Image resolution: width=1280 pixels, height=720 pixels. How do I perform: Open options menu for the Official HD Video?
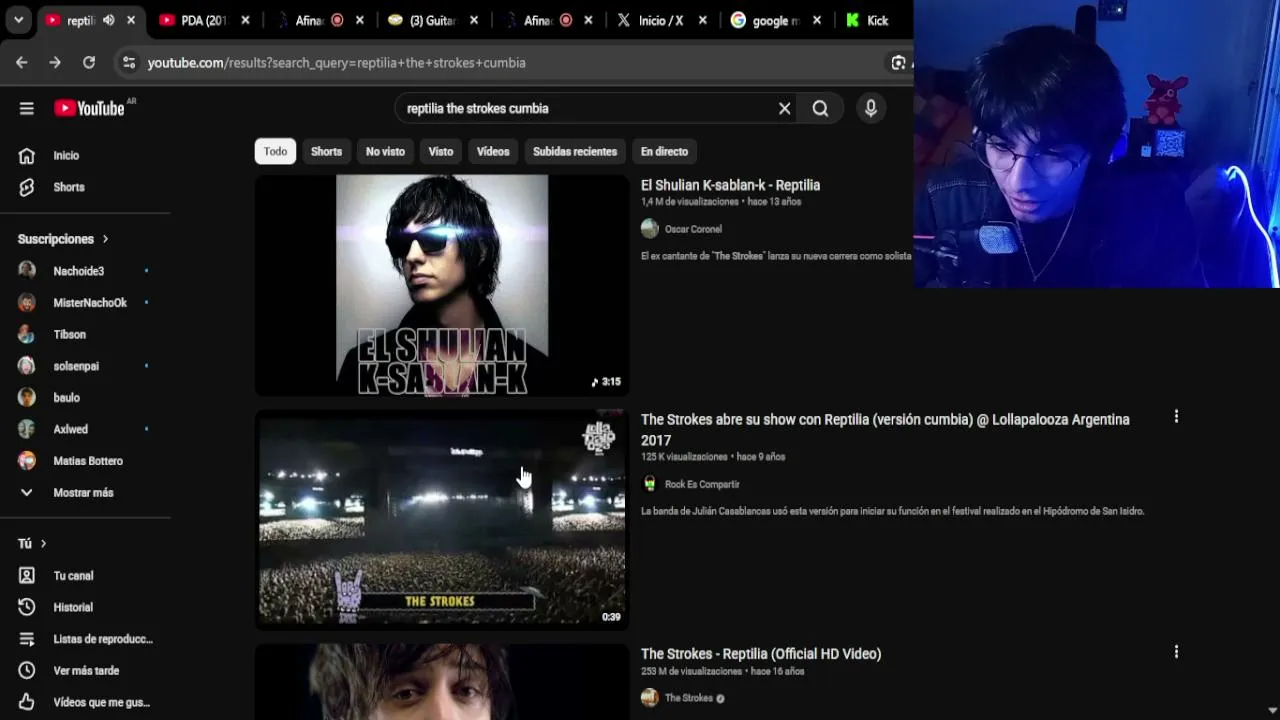click(1176, 652)
